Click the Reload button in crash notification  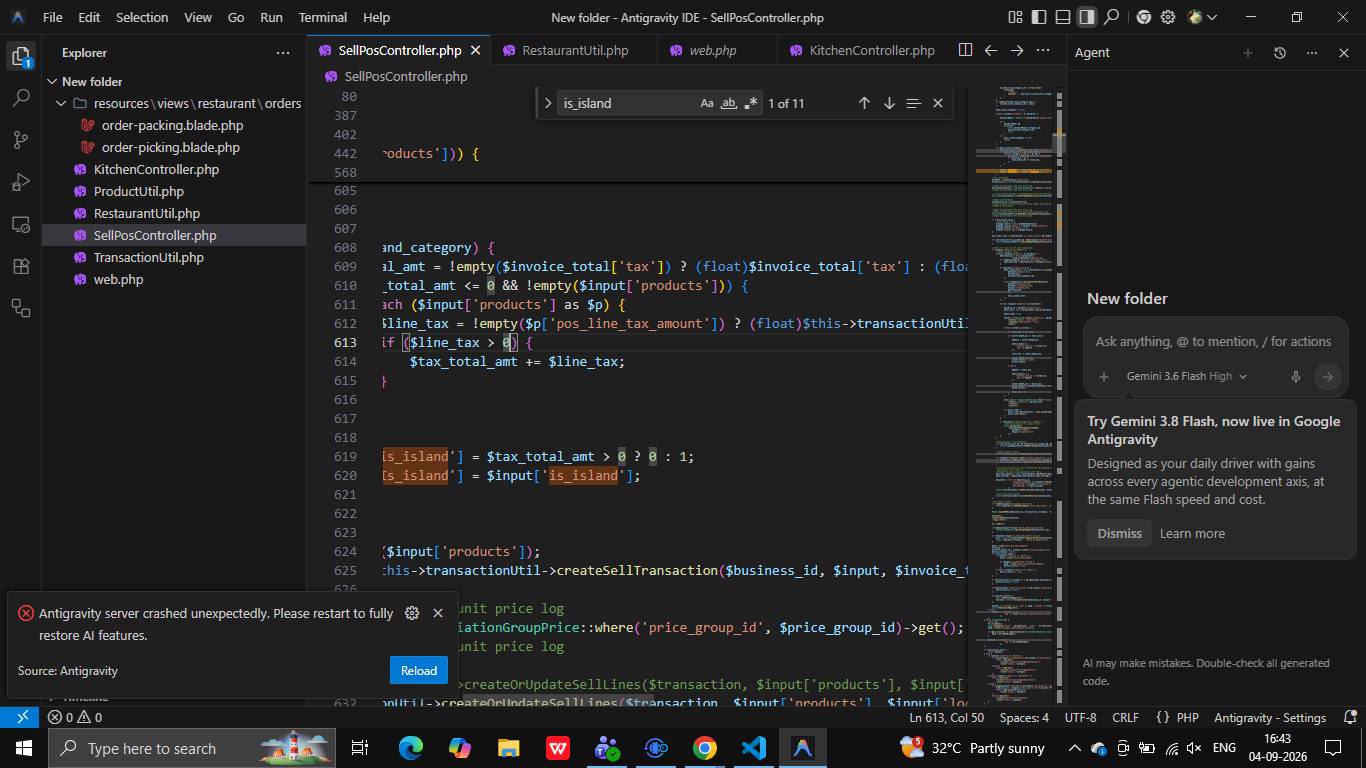click(418, 671)
